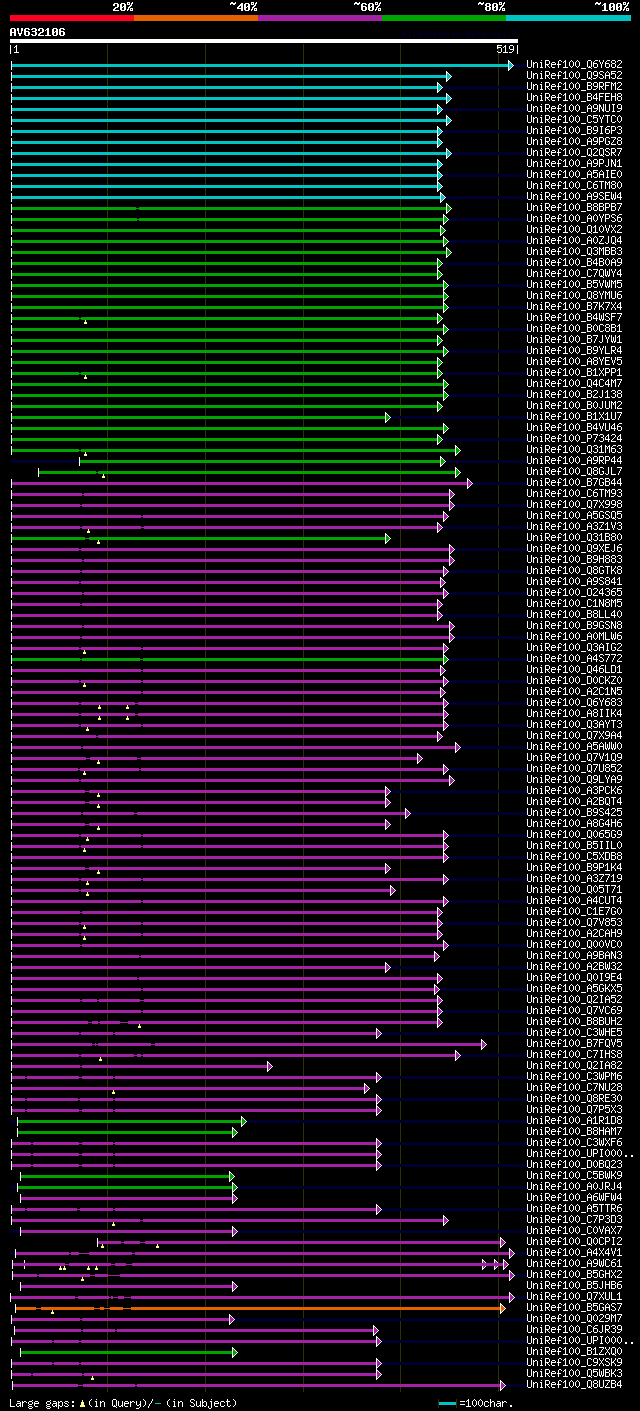Select hit label UniRef100_Q2IA82

pos(574,1066)
